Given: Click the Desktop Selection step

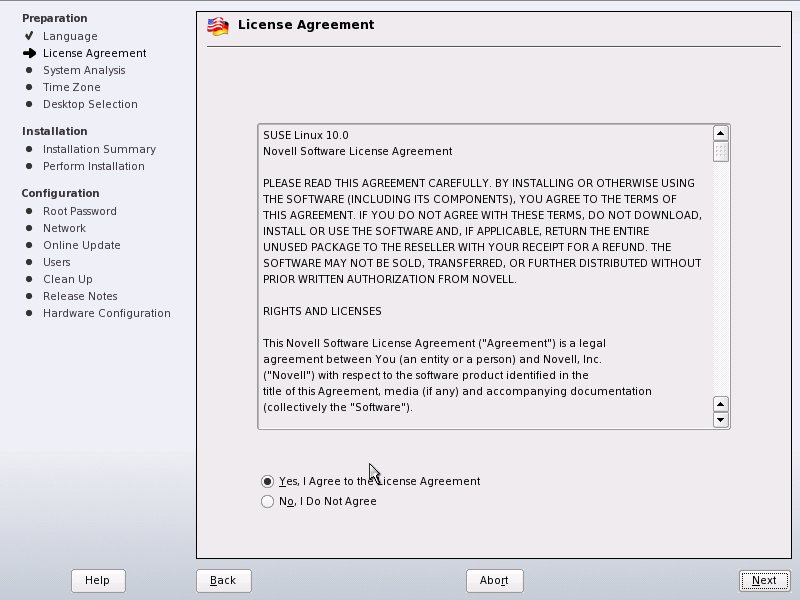Looking at the screenshot, I should tap(90, 104).
